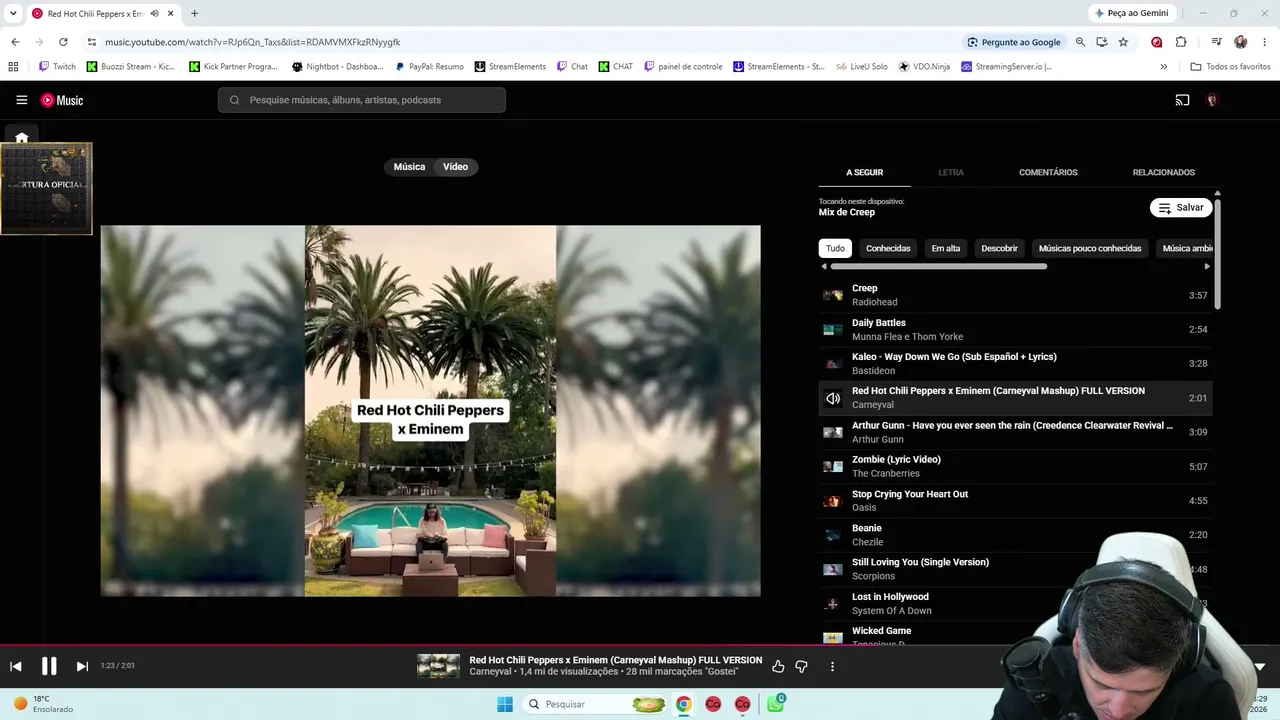Open WhatsApp from the taskbar
The width and height of the screenshot is (1280, 720).
tap(775, 704)
